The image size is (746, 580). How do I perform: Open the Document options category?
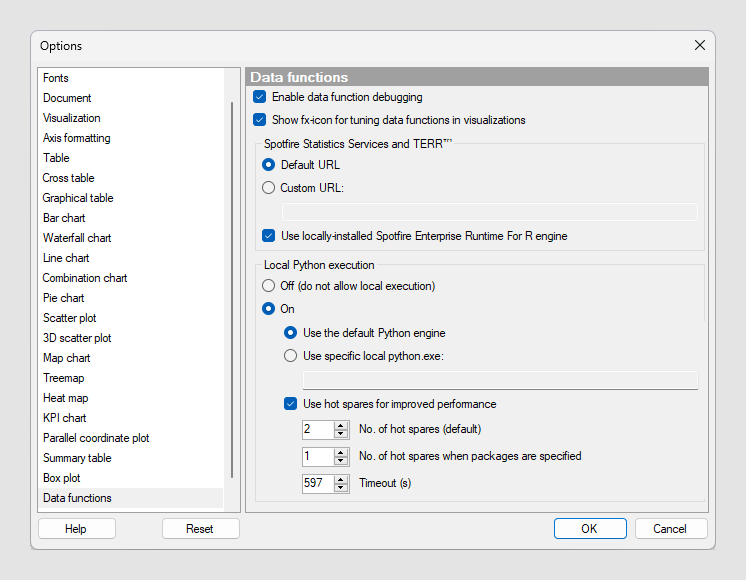pos(130,98)
